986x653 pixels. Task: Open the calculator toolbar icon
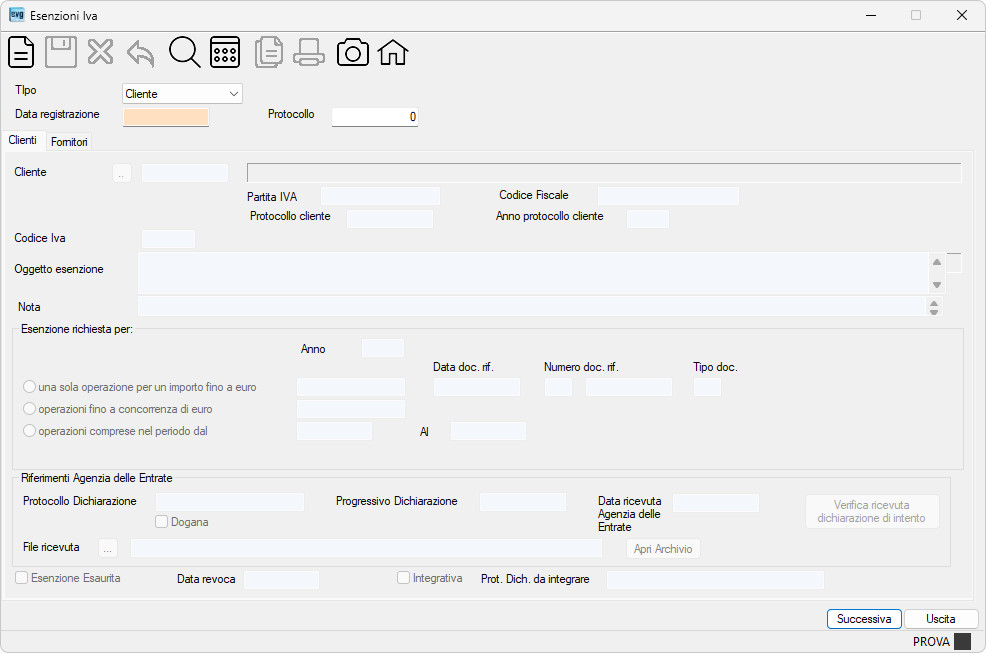click(225, 52)
